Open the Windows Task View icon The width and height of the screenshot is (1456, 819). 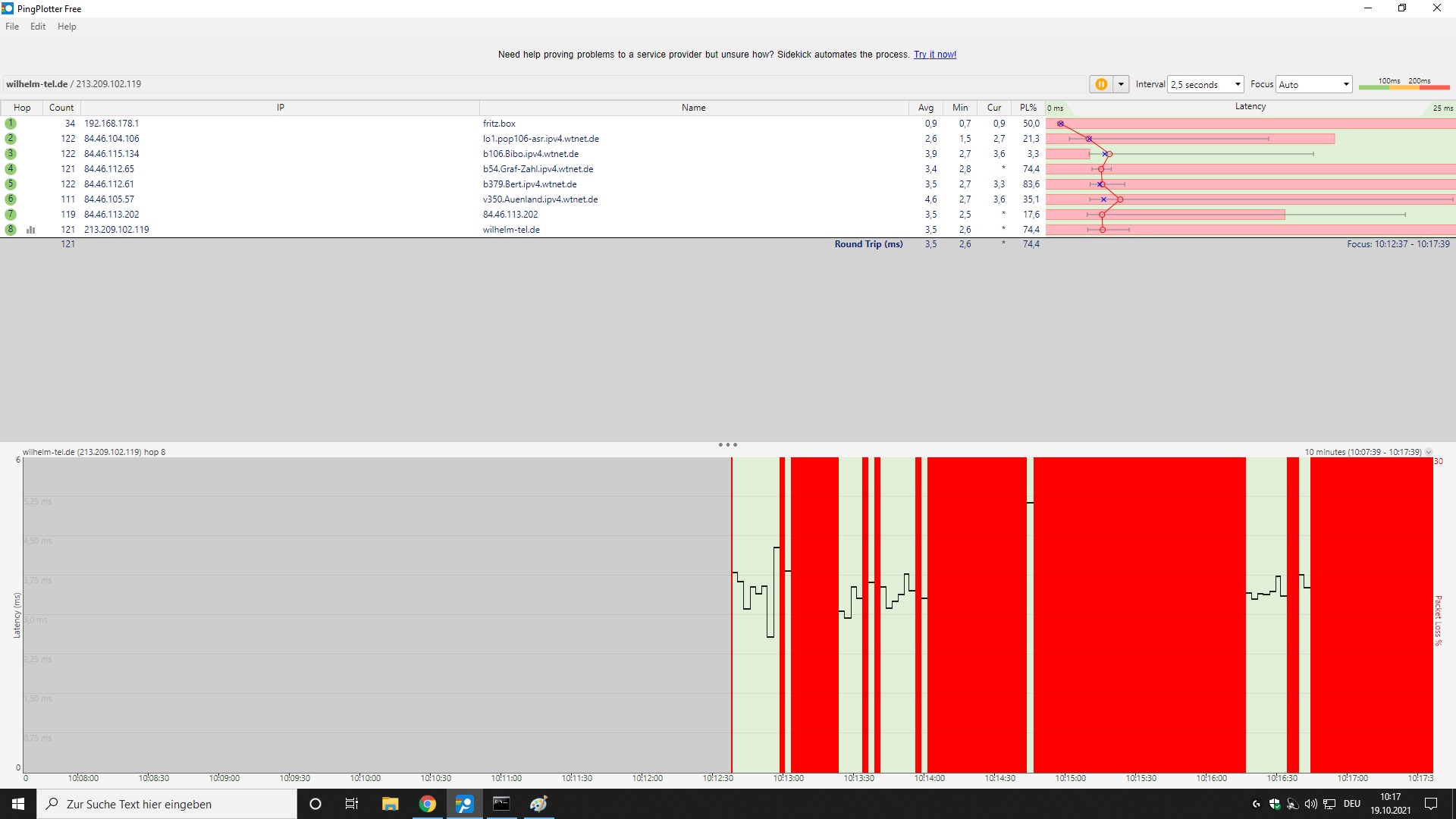click(x=352, y=804)
